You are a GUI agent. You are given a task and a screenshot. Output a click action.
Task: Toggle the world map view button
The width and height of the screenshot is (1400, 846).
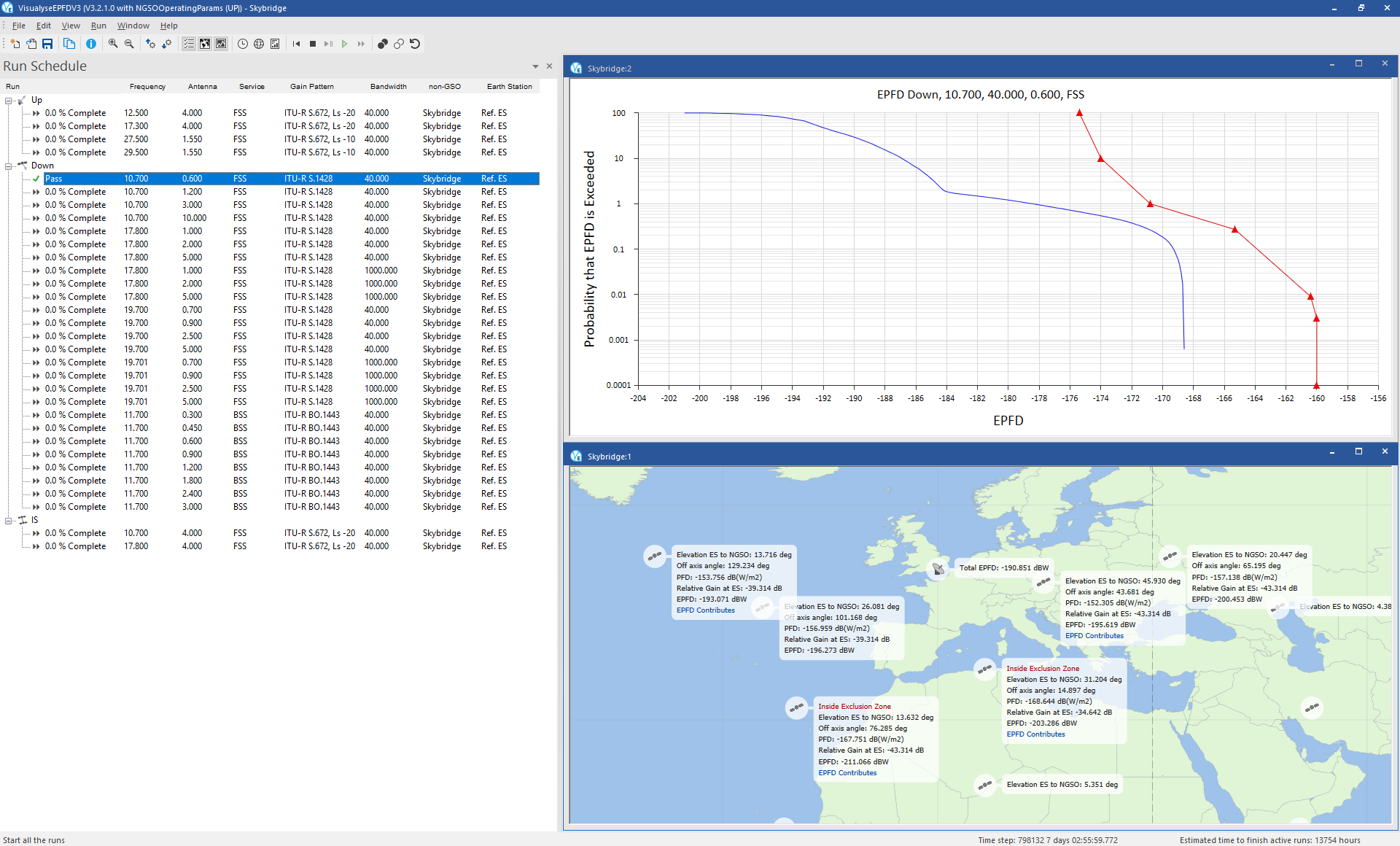click(x=205, y=44)
